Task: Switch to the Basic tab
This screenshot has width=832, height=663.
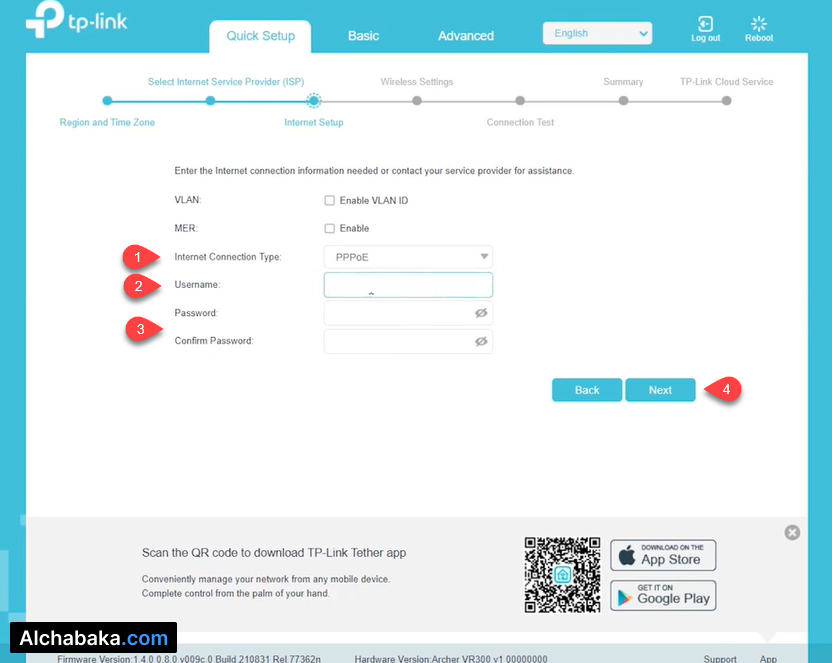Action: pos(363,36)
